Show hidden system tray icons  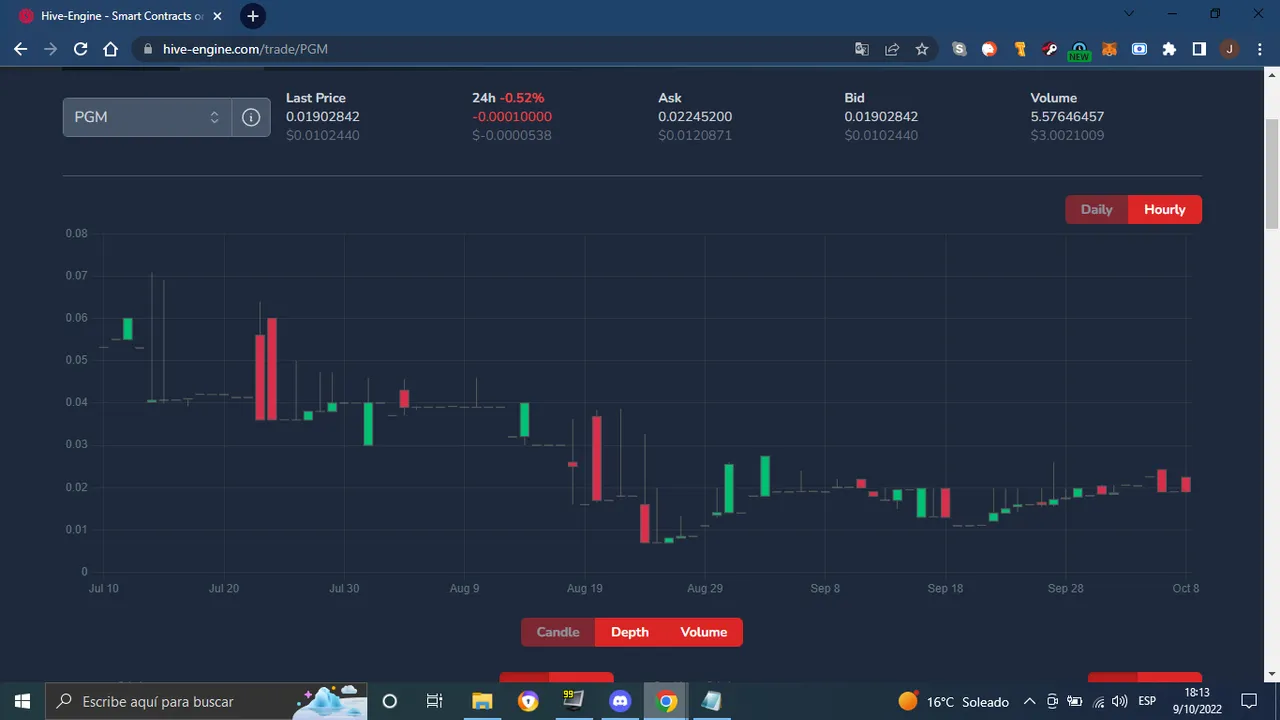[1029, 701]
